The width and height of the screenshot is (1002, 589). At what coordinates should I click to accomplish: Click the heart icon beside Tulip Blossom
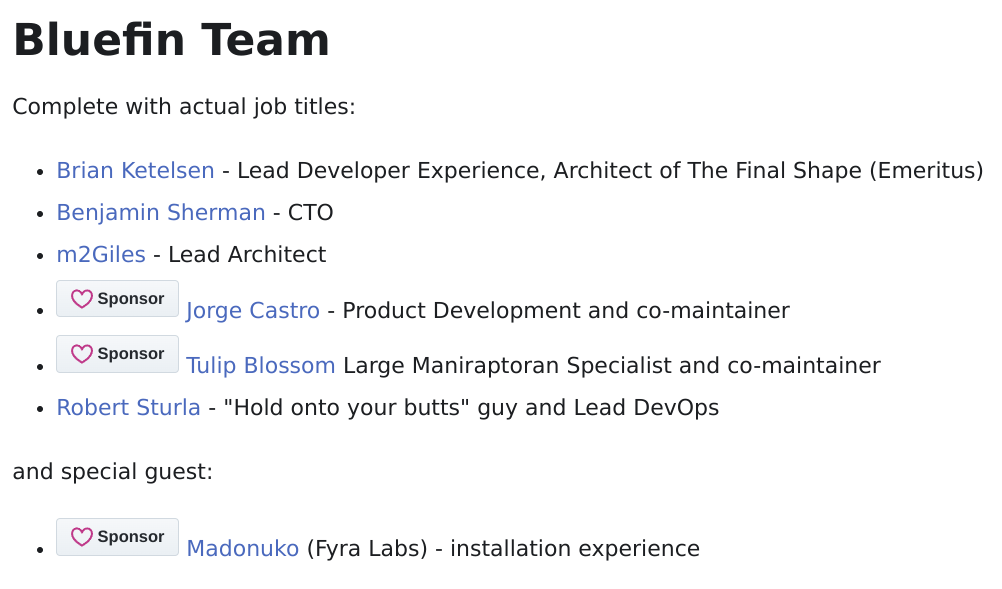[82, 354]
